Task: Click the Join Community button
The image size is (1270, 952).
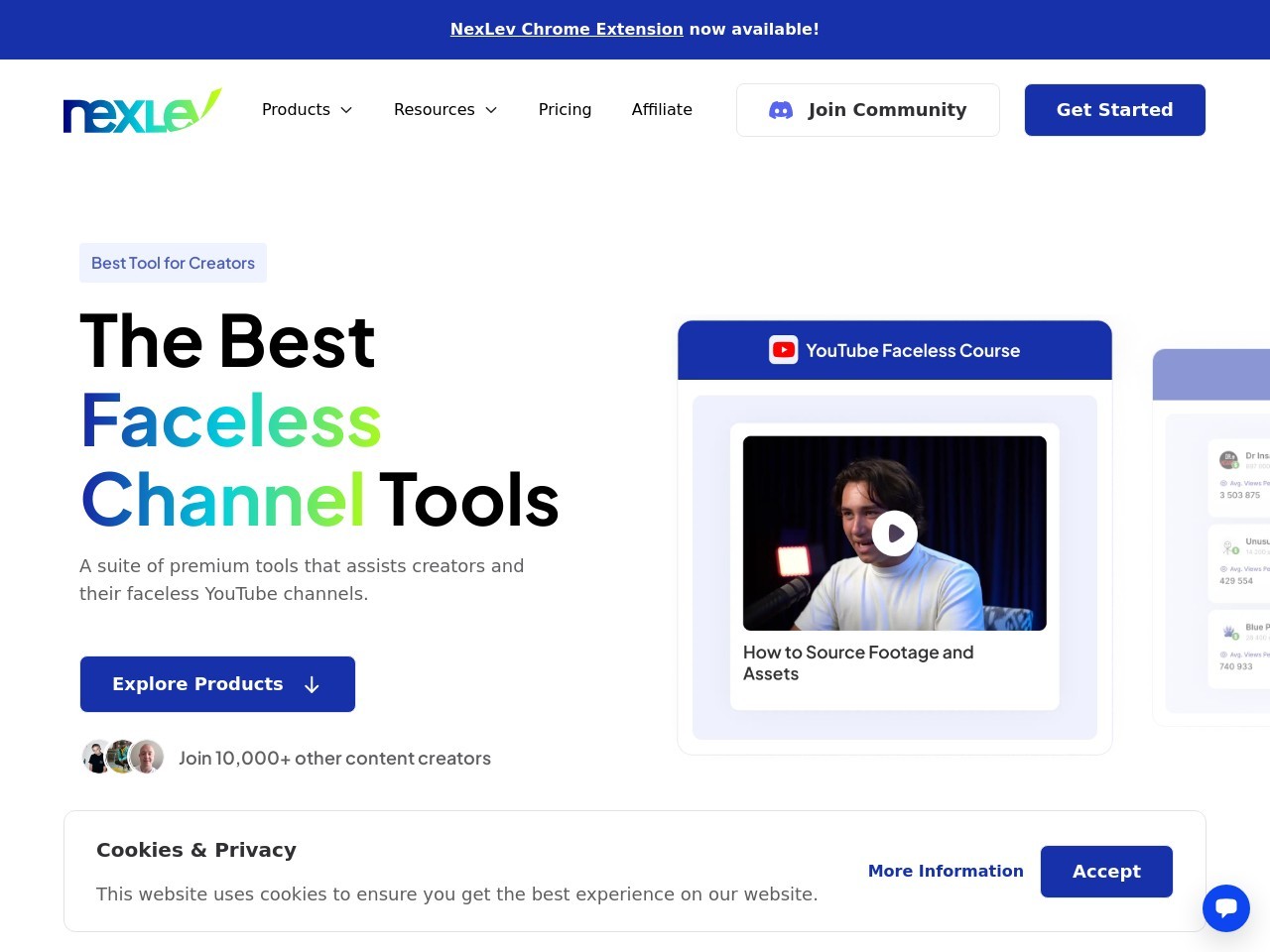Action: [x=868, y=110]
